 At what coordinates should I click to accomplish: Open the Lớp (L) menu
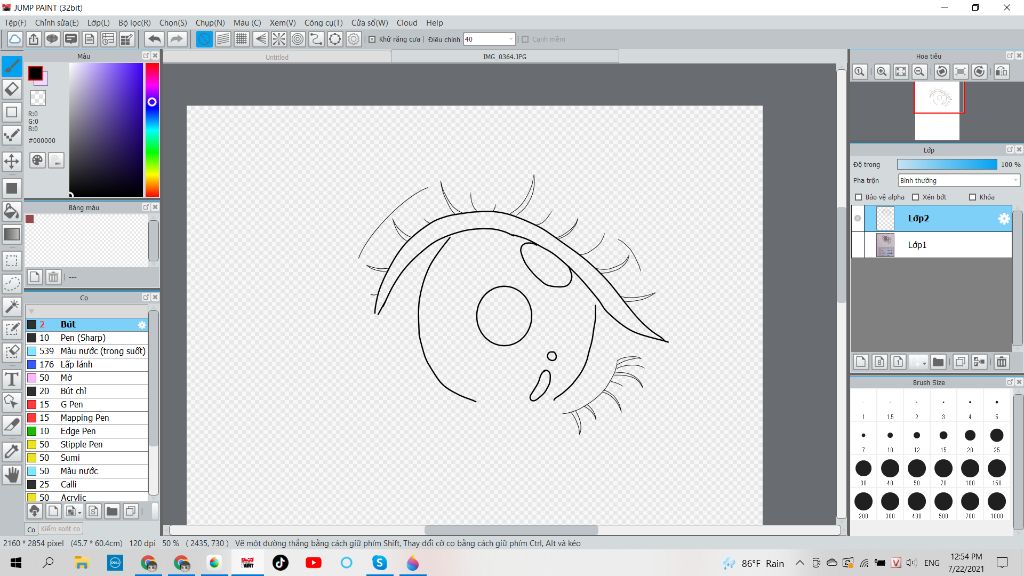pyautogui.click(x=99, y=23)
